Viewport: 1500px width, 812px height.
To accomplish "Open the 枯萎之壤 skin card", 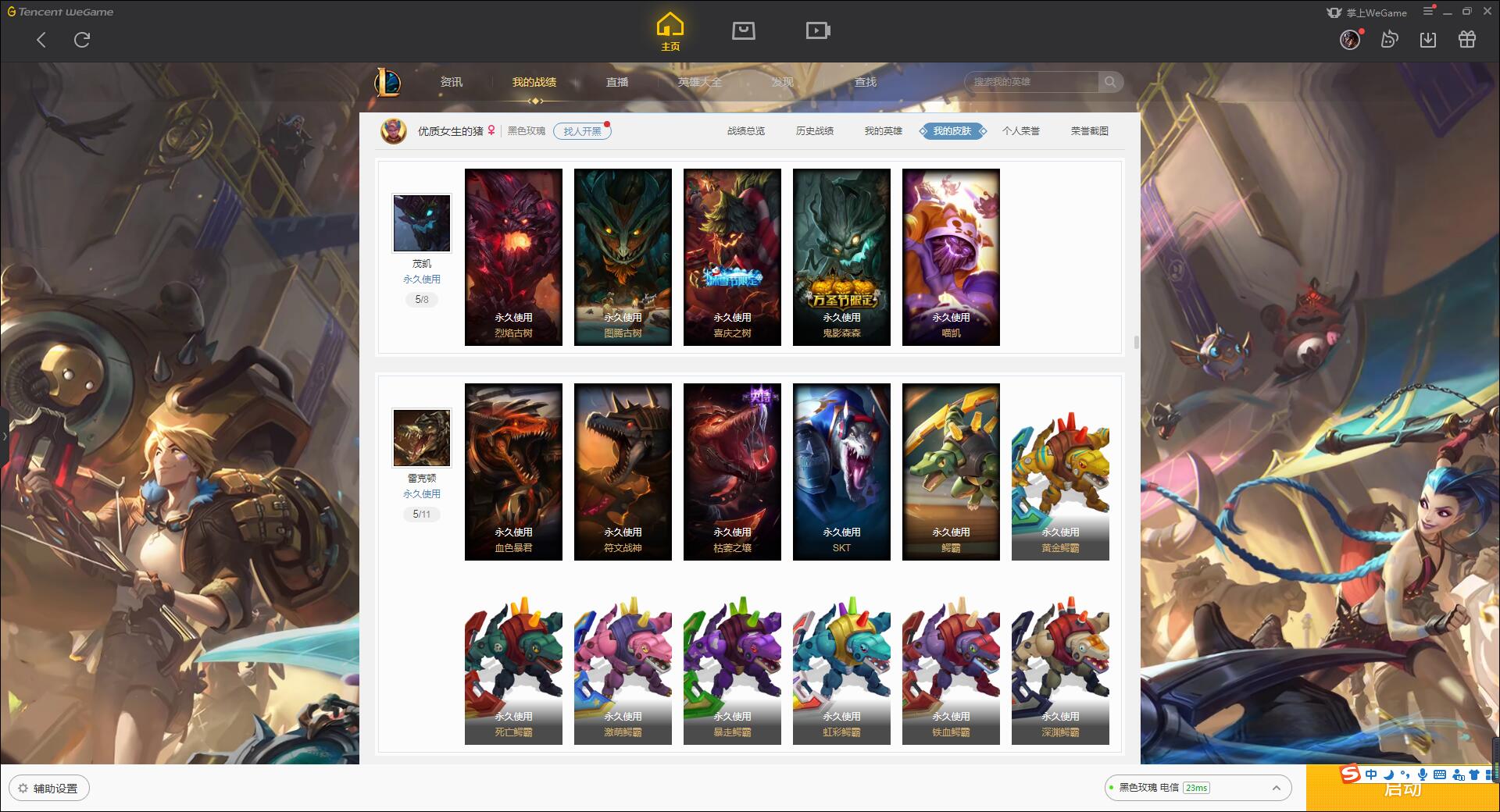I will 732,472.
